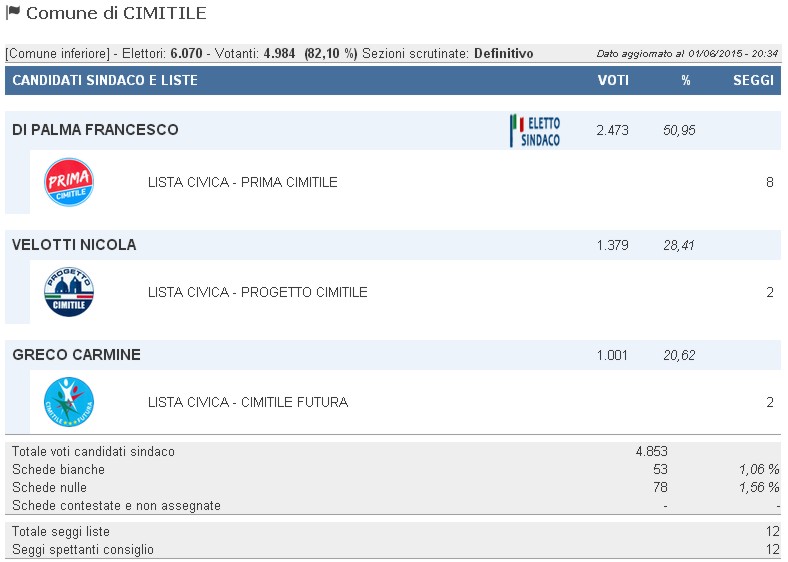The image size is (788, 562).
Task: Click the VOTI column header
Action: coord(613,80)
